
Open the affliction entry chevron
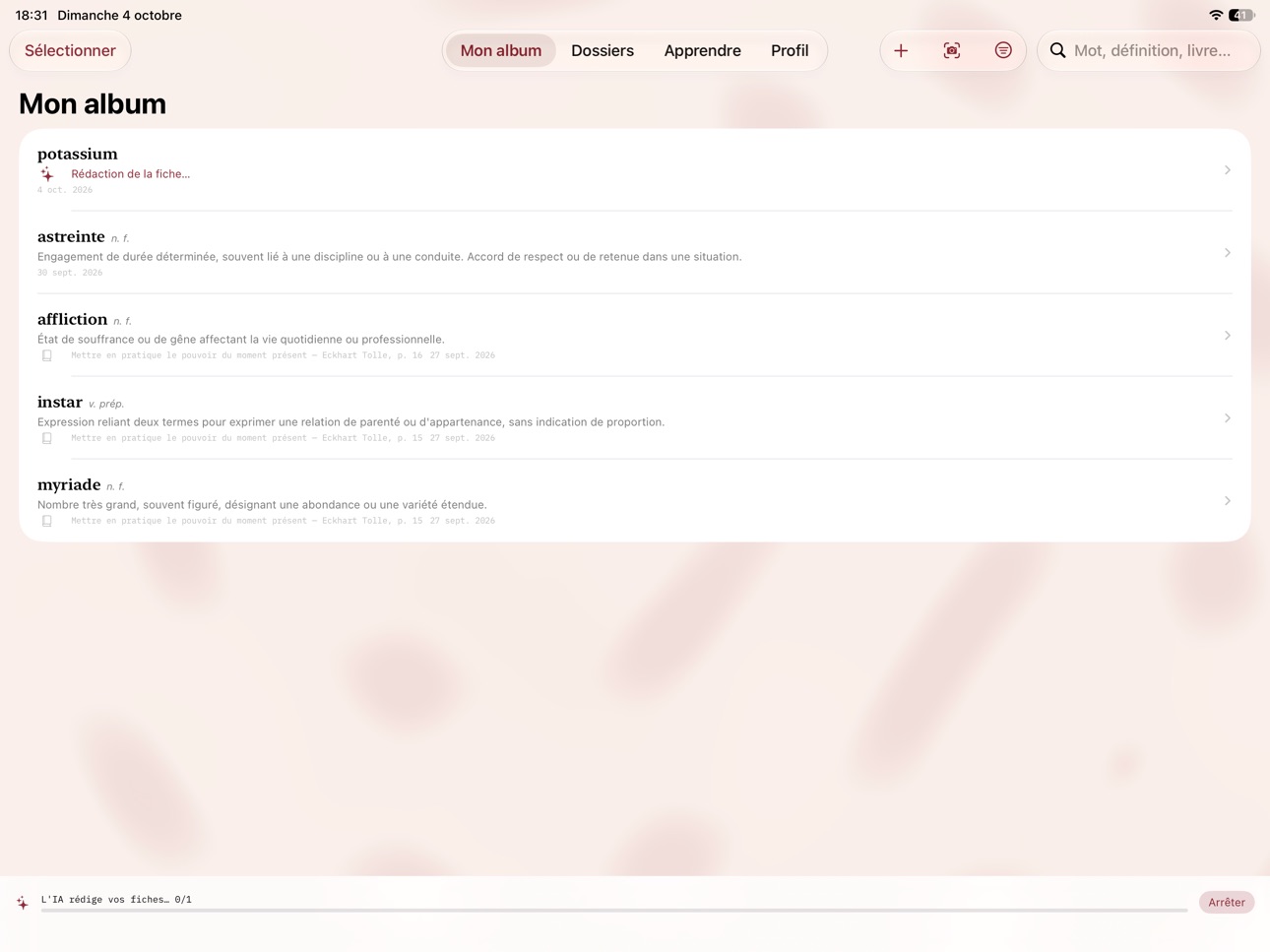coord(1228,336)
